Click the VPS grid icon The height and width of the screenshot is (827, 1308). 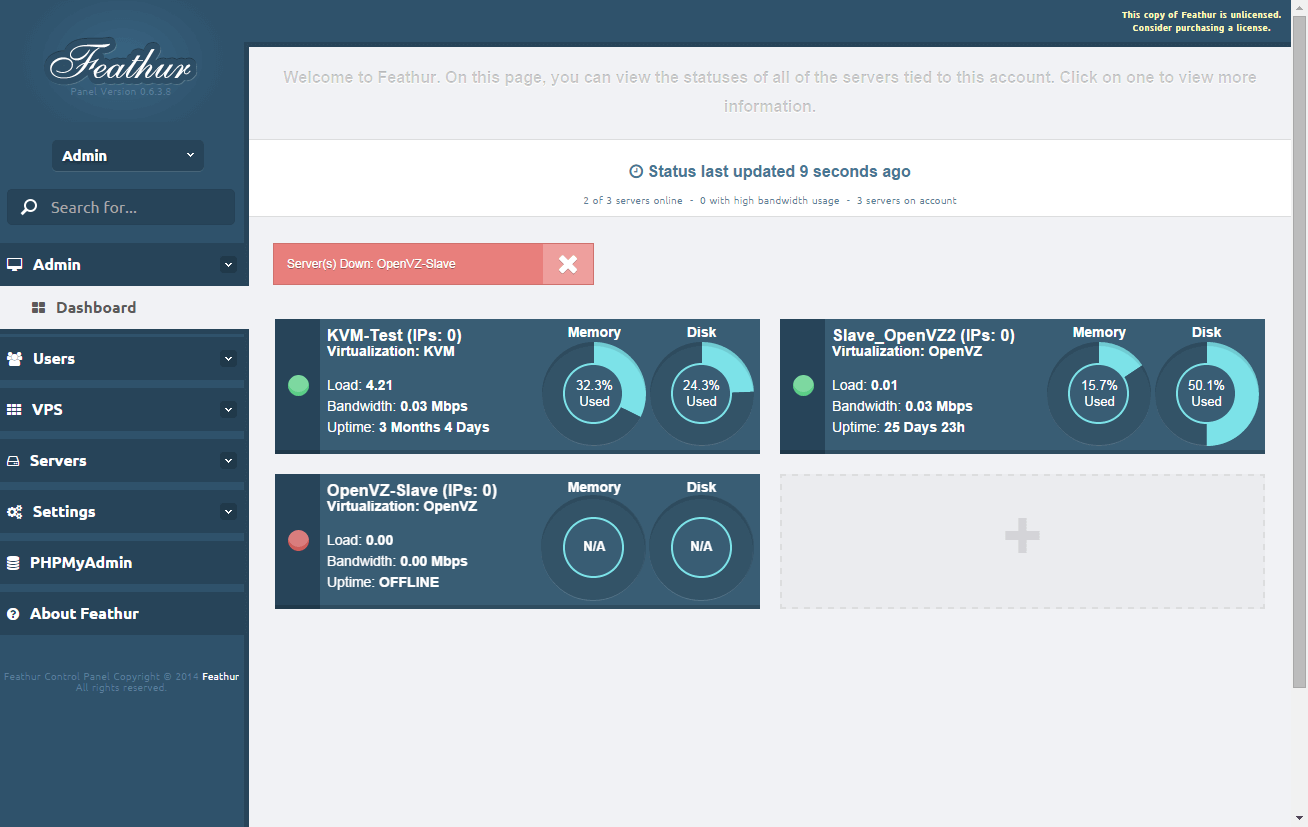point(14,409)
